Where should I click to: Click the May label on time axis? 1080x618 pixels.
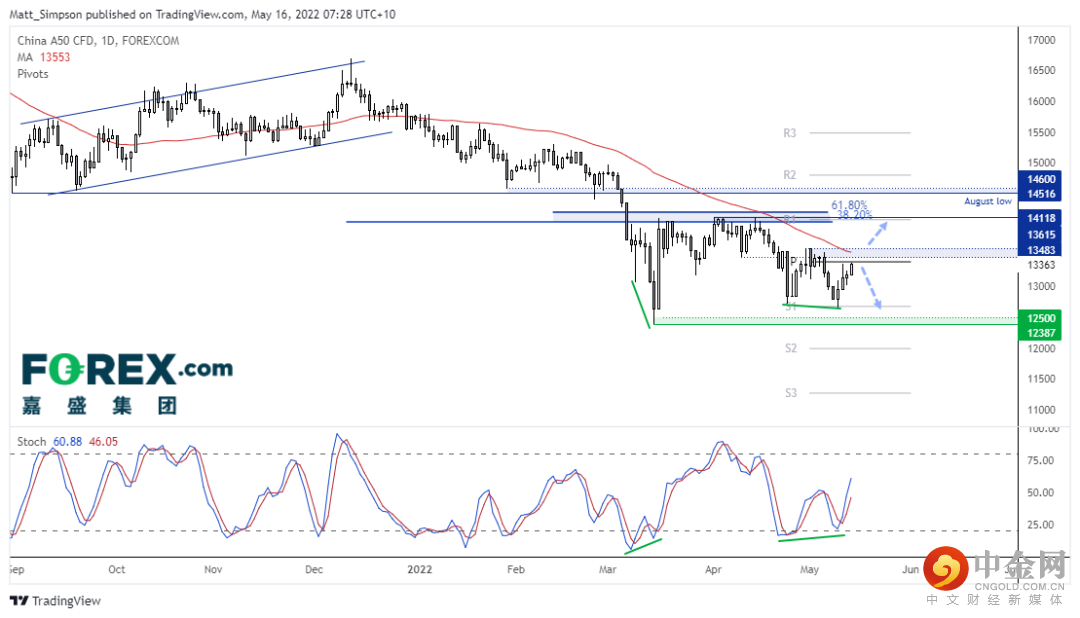click(x=809, y=570)
